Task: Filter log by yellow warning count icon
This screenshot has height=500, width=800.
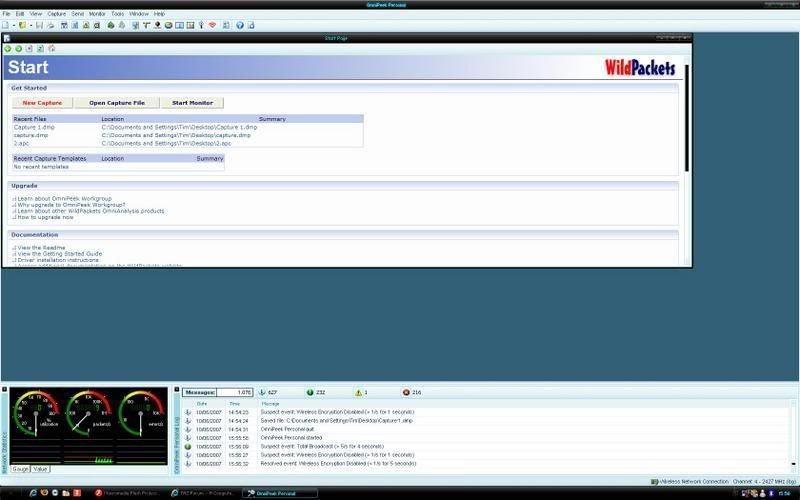Action: point(356,392)
